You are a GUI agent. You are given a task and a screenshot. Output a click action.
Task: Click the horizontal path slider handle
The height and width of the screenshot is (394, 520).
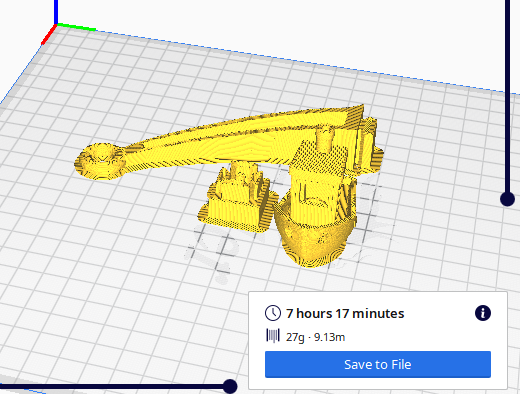point(230,387)
